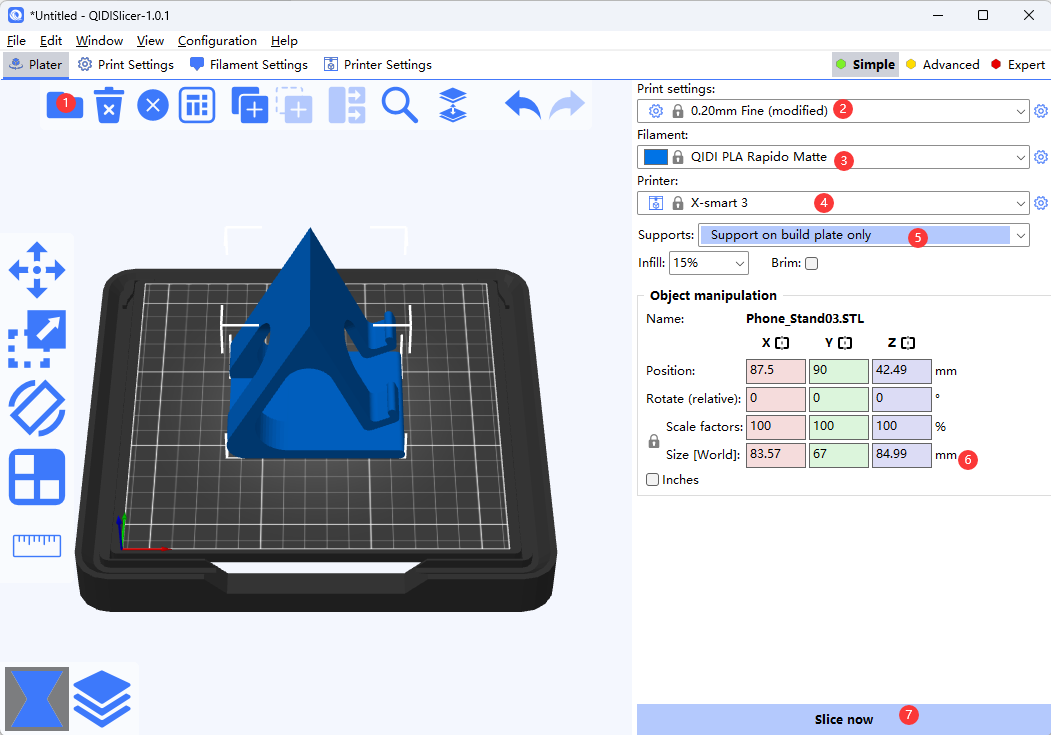Screen dimensions: 1051x735
Task: Select the Move tool in left sidebar
Action: point(37,270)
